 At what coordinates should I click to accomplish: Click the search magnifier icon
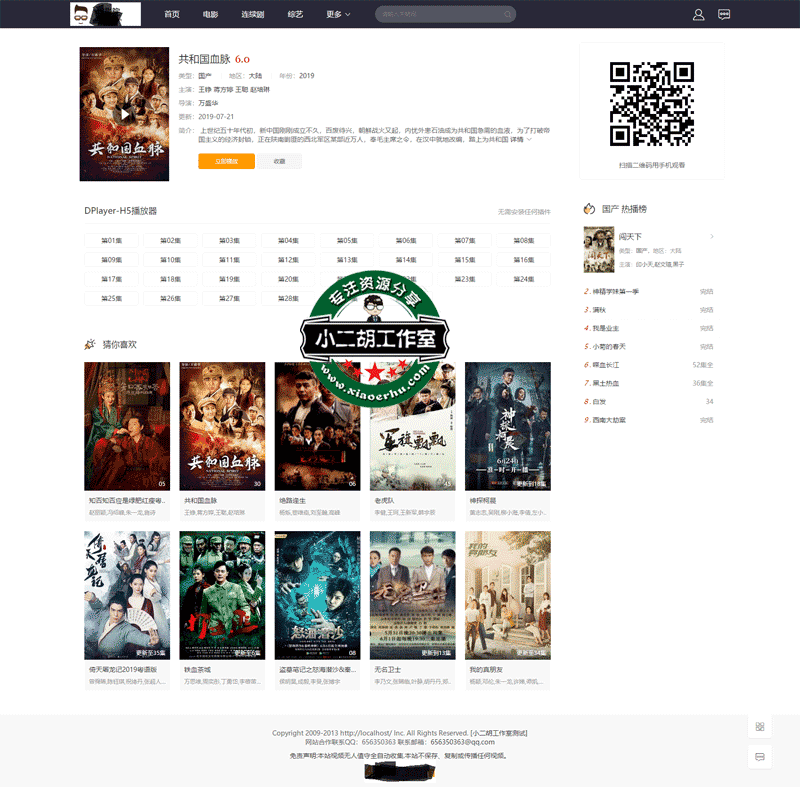pos(508,15)
